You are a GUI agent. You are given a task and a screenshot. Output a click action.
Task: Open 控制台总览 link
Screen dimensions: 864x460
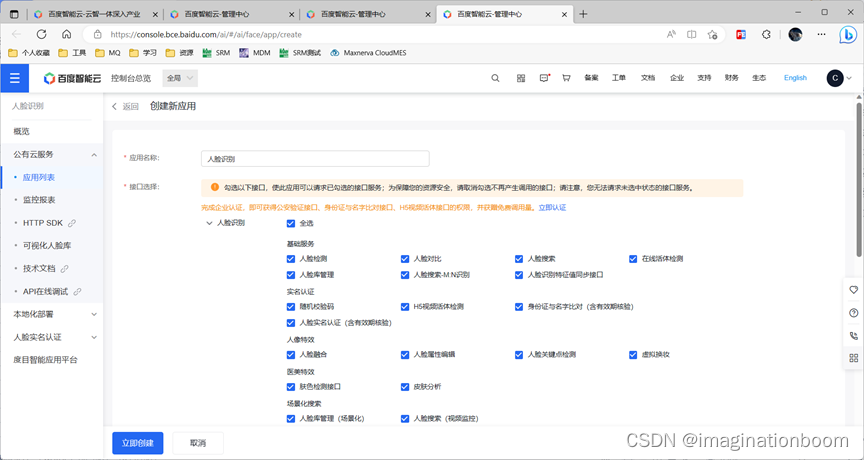click(131, 78)
